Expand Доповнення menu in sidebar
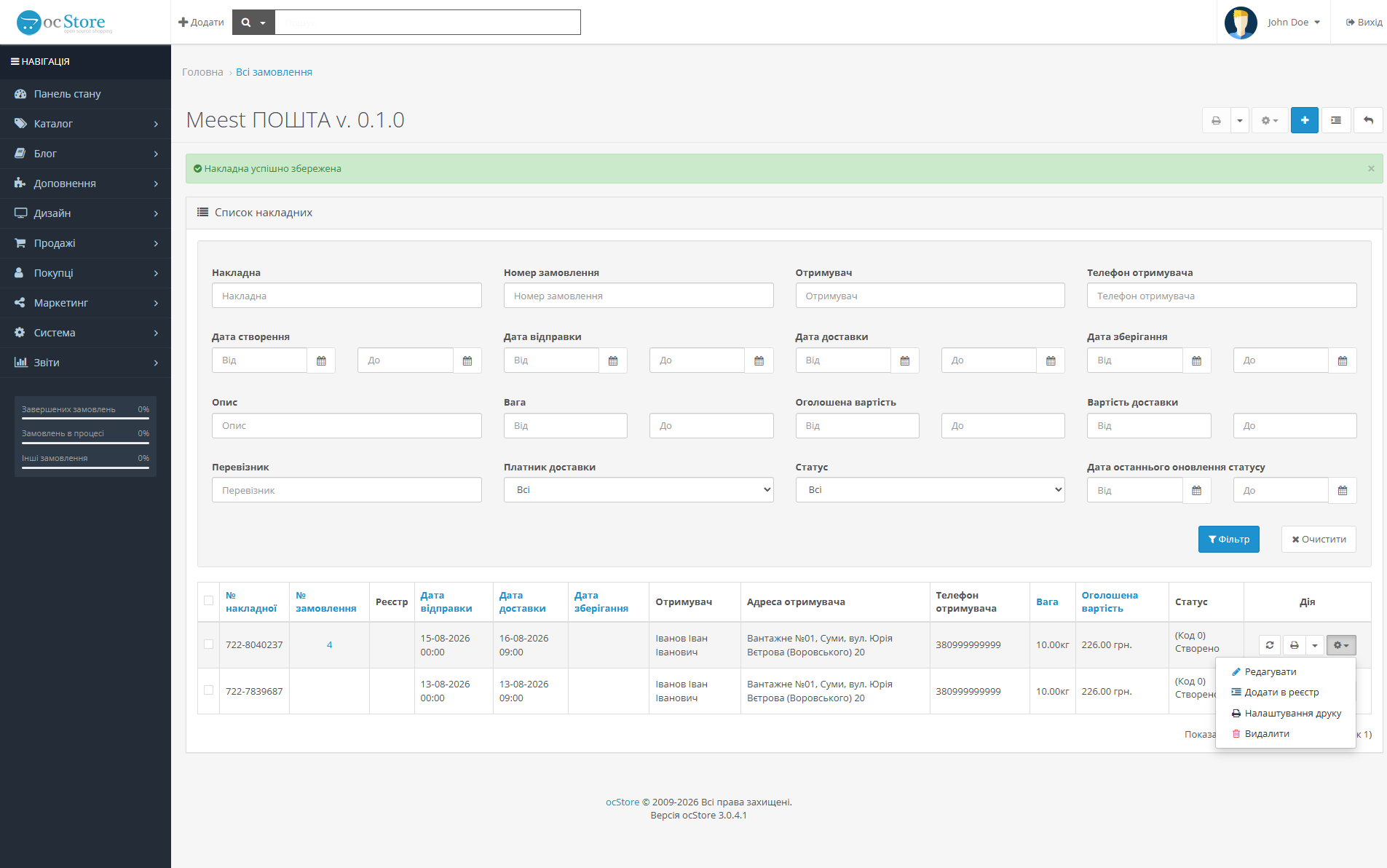The width and height of the screenshot is (1387, 868). [x=85, y=184]
